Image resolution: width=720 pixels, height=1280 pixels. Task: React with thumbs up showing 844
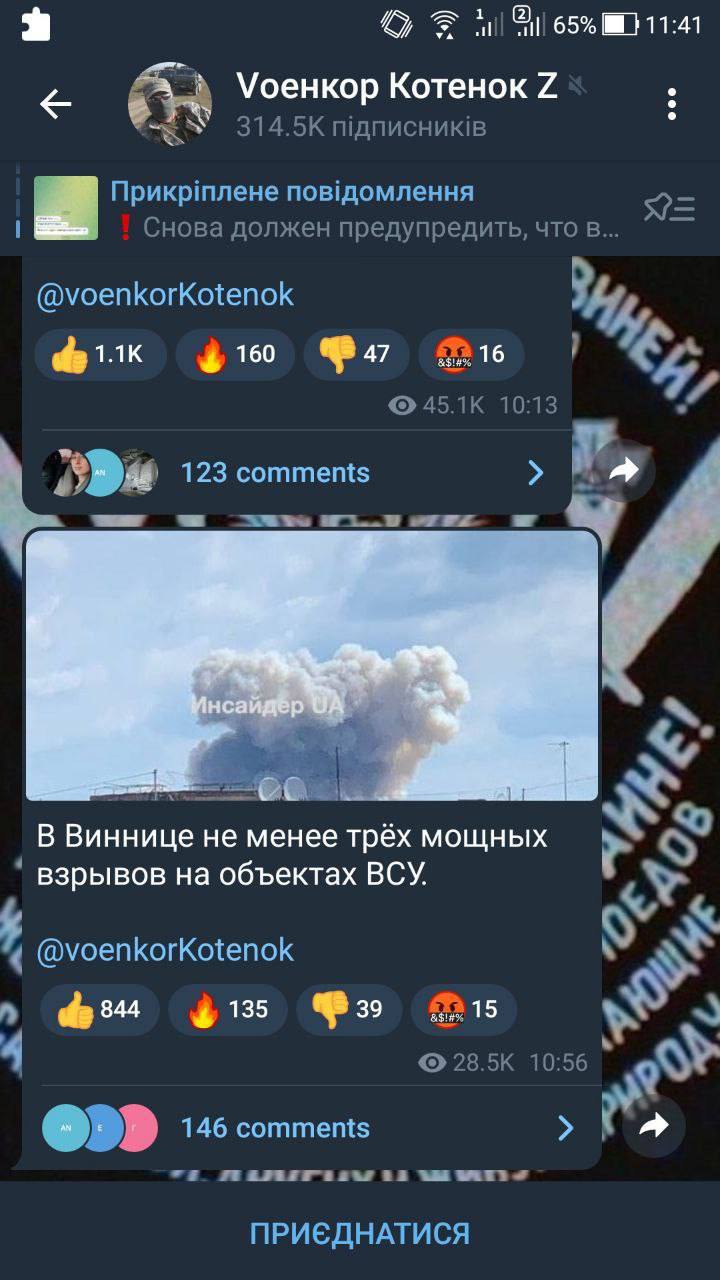click(99, 1009)
